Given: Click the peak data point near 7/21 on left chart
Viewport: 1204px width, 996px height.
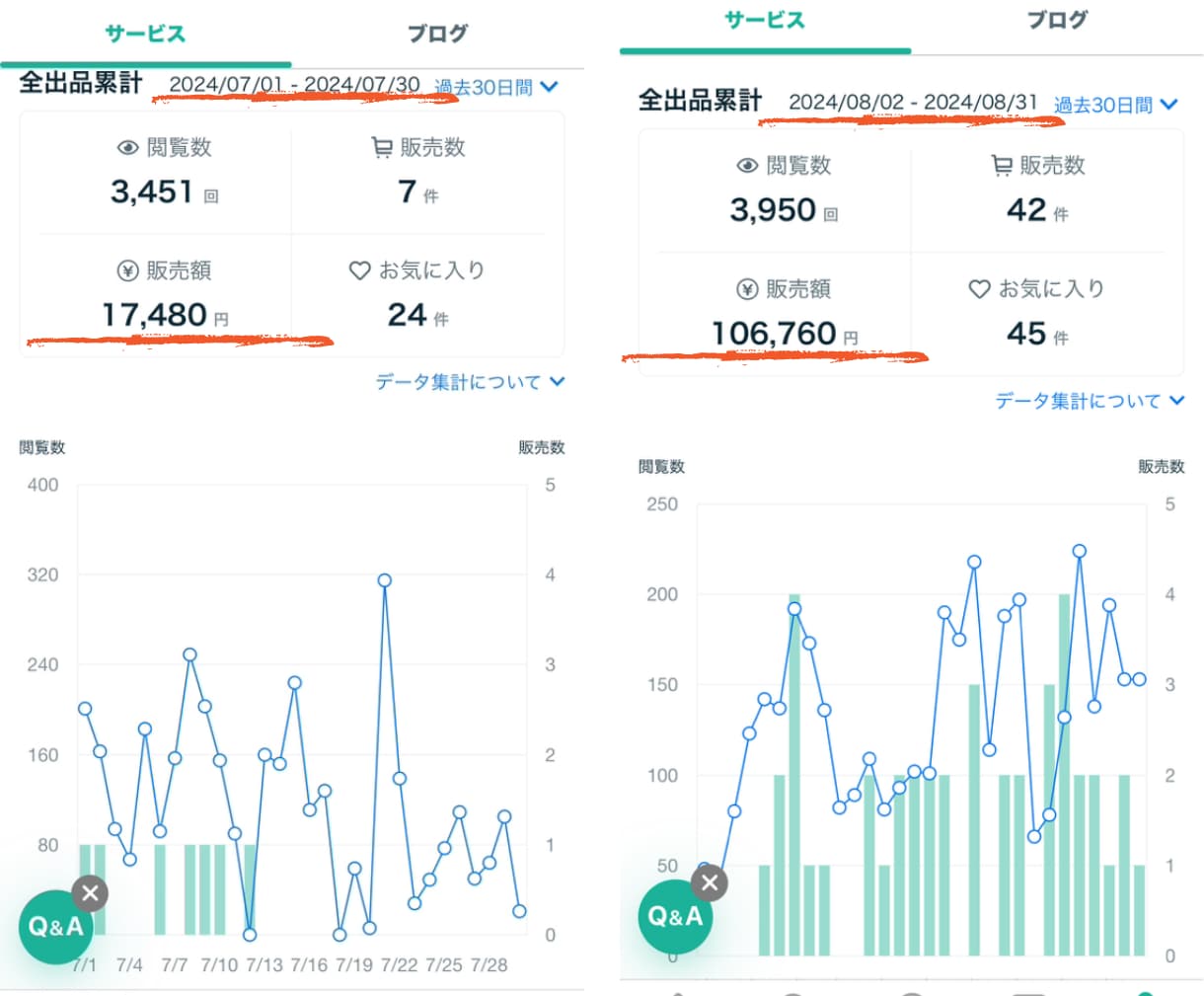Looking at the screenshot, I should (x=385, y=580).
